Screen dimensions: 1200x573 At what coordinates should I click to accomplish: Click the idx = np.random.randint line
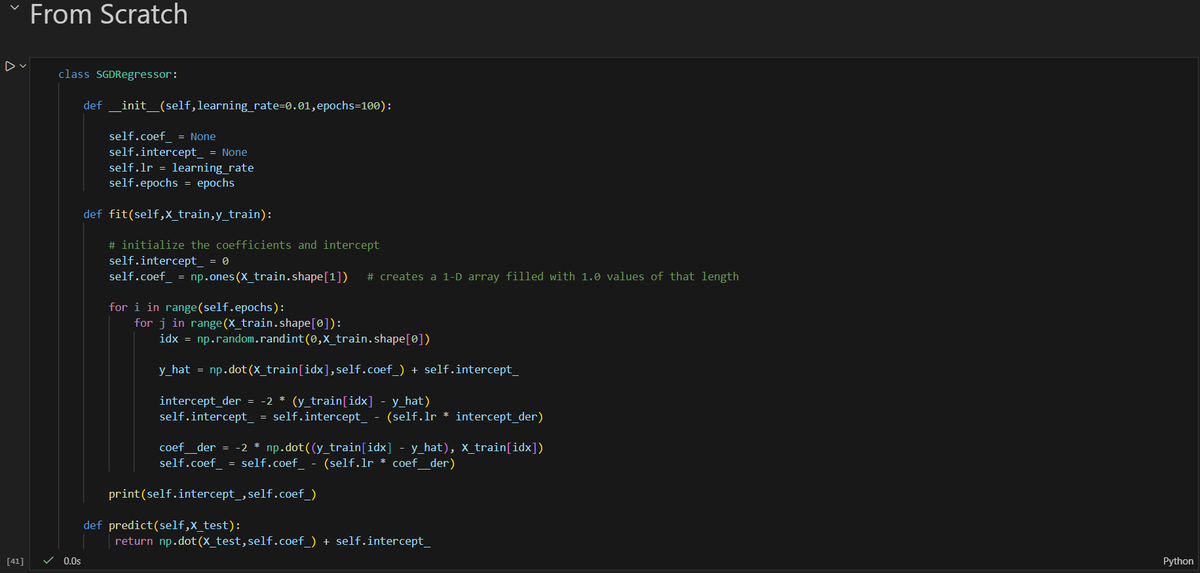click(294, 339)
